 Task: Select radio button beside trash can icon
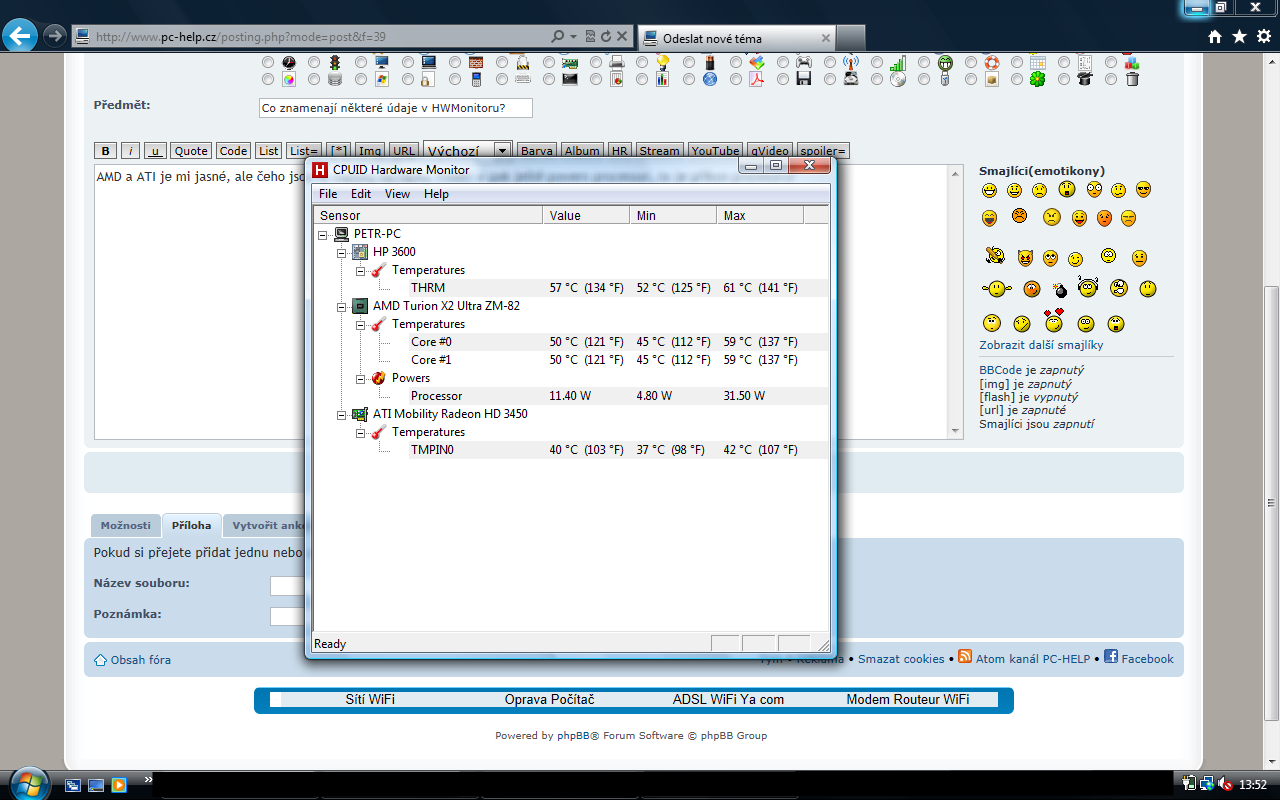1112,79
